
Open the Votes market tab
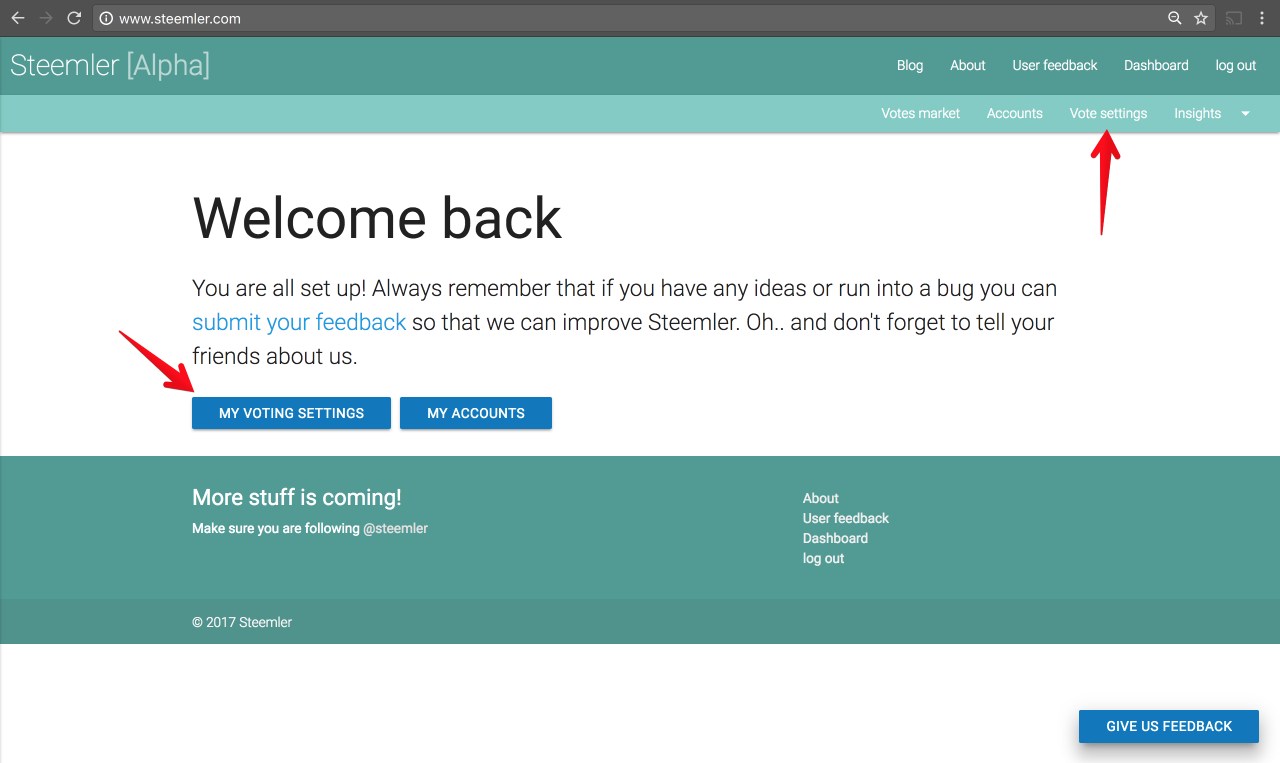[x=920, y=113]
